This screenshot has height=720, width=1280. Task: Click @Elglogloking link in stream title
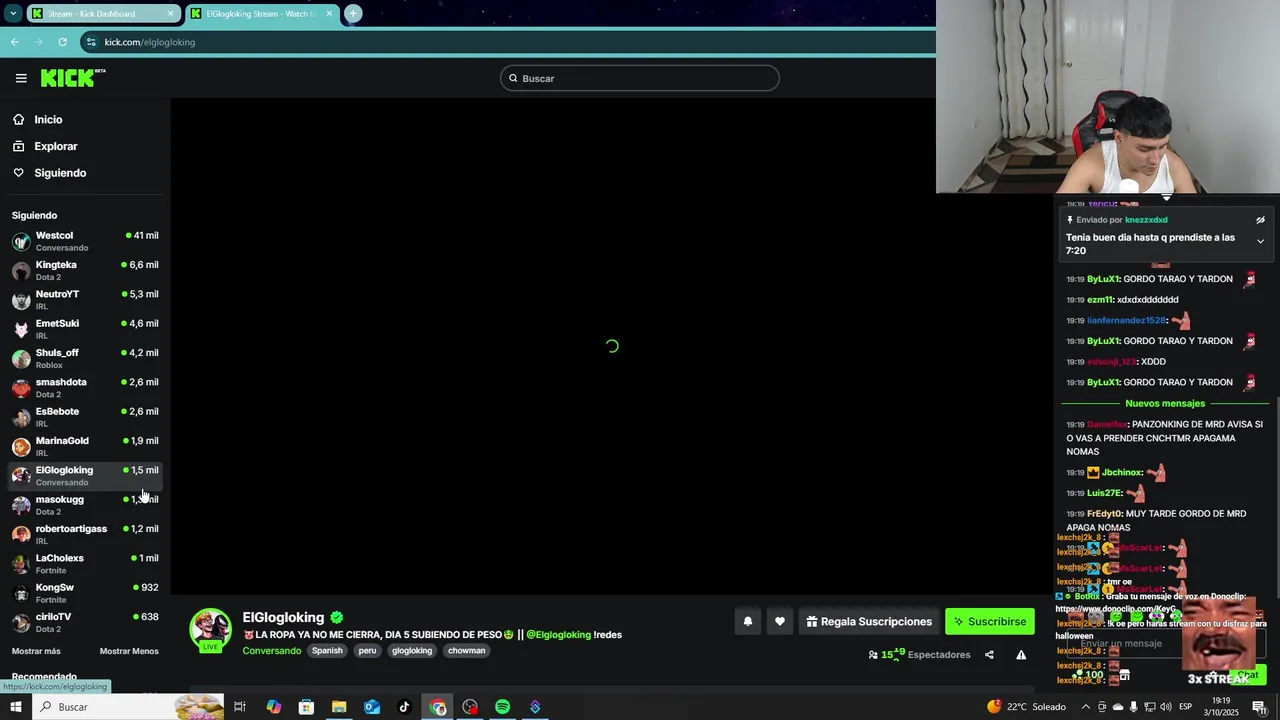[558, 635]
